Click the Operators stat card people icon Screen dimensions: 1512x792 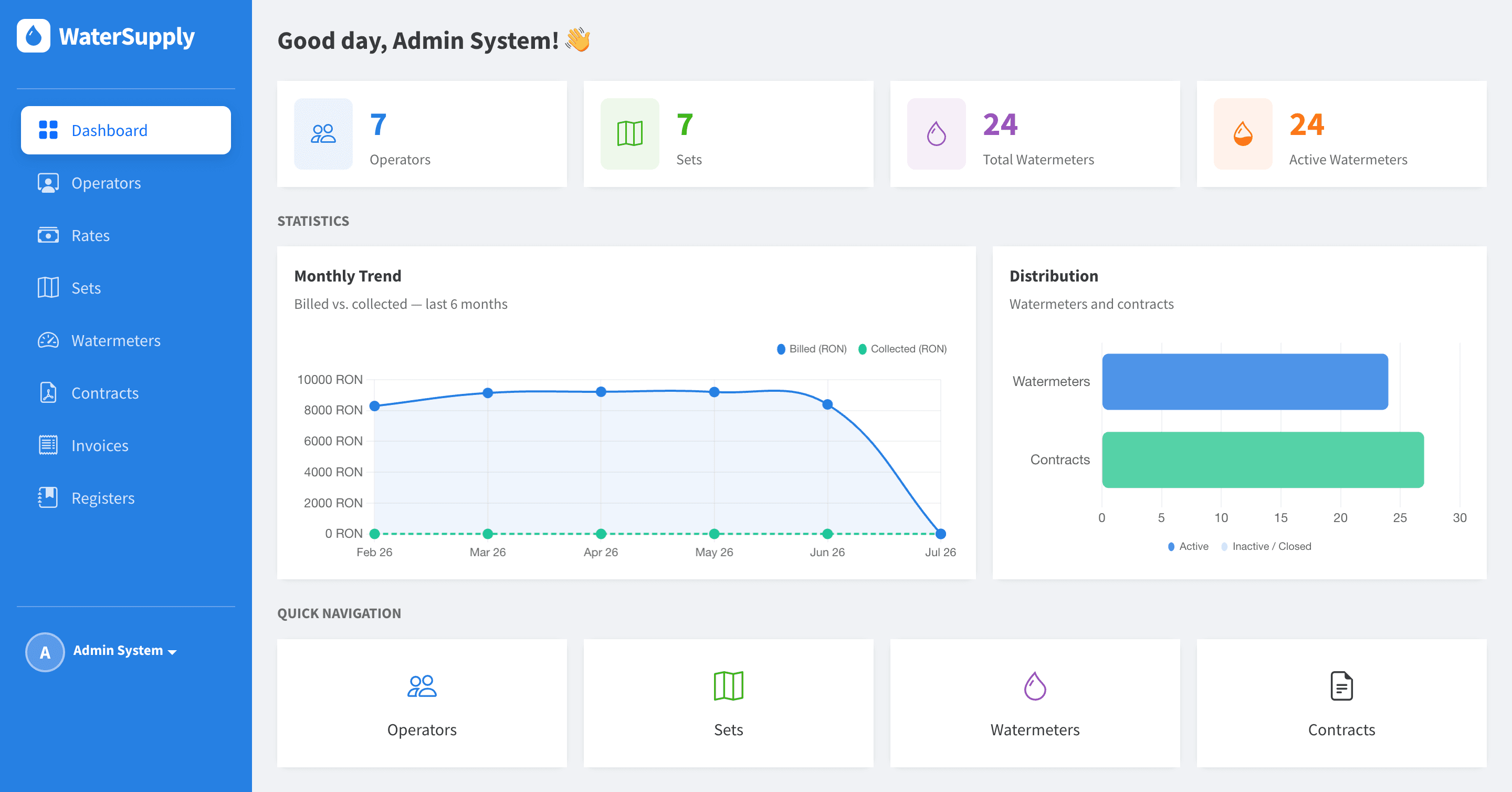click(323, 134)
